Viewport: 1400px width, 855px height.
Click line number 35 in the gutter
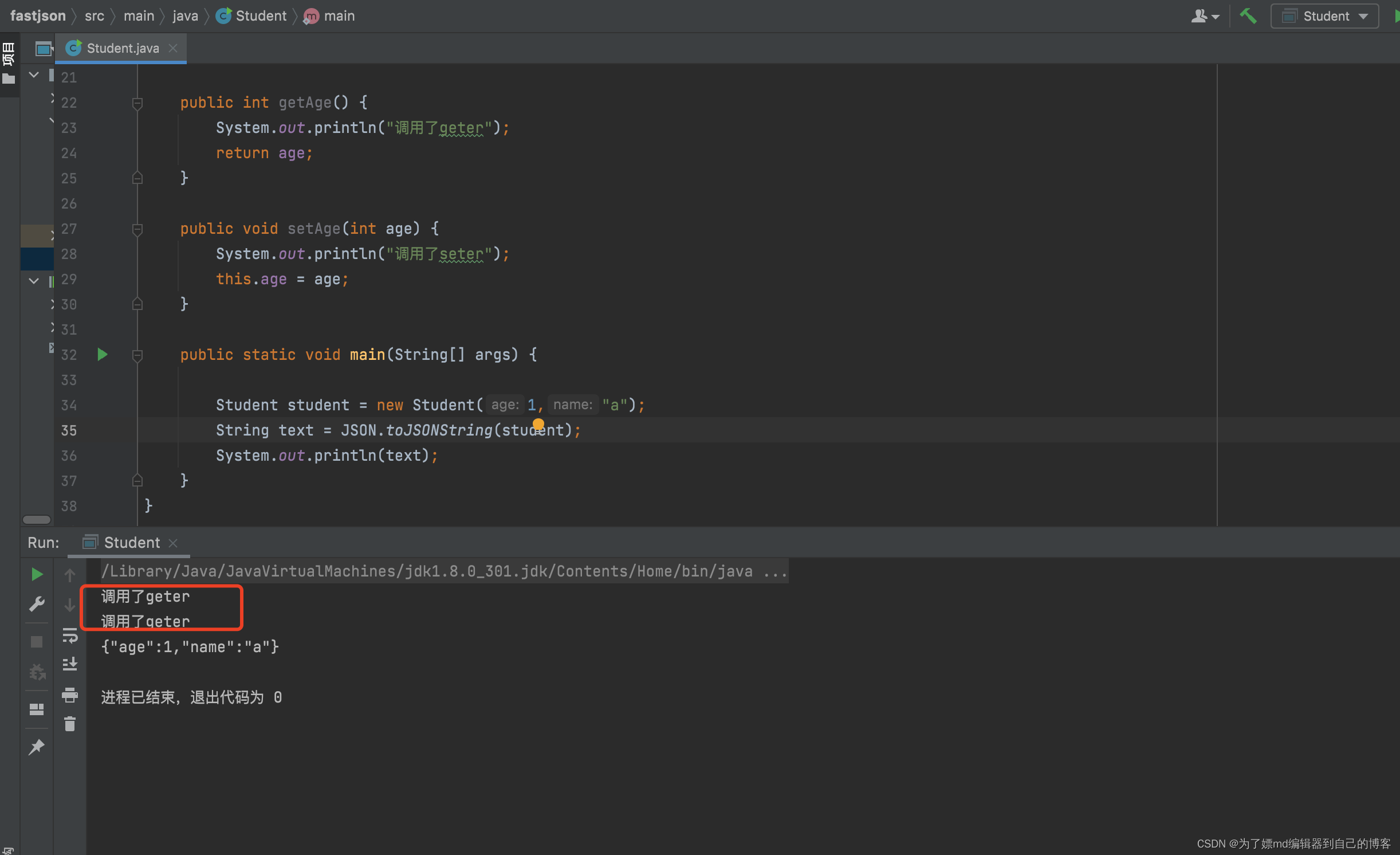click(x=69, y=430)
